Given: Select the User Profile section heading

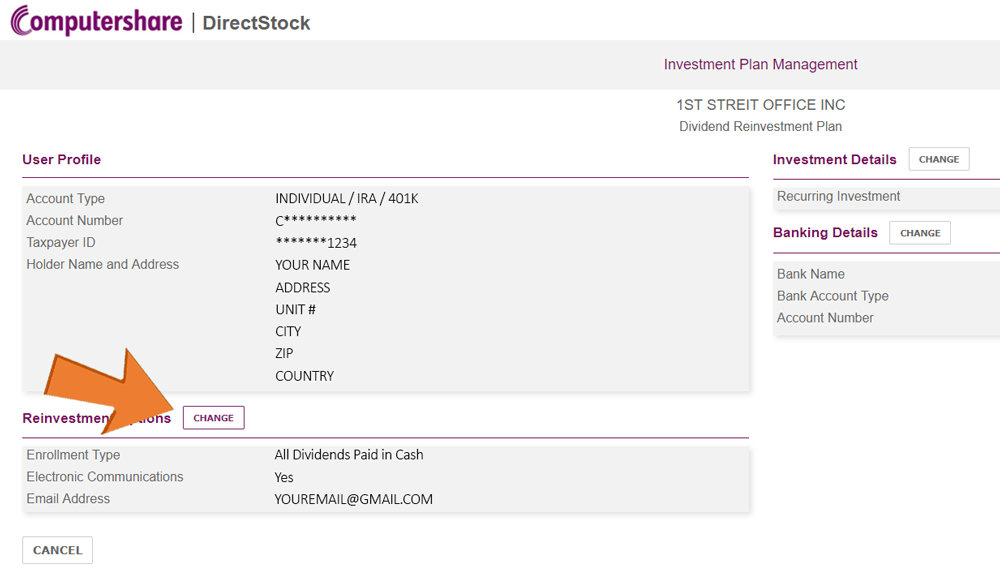Looking at the screenshot, I should tap(61, 159).
